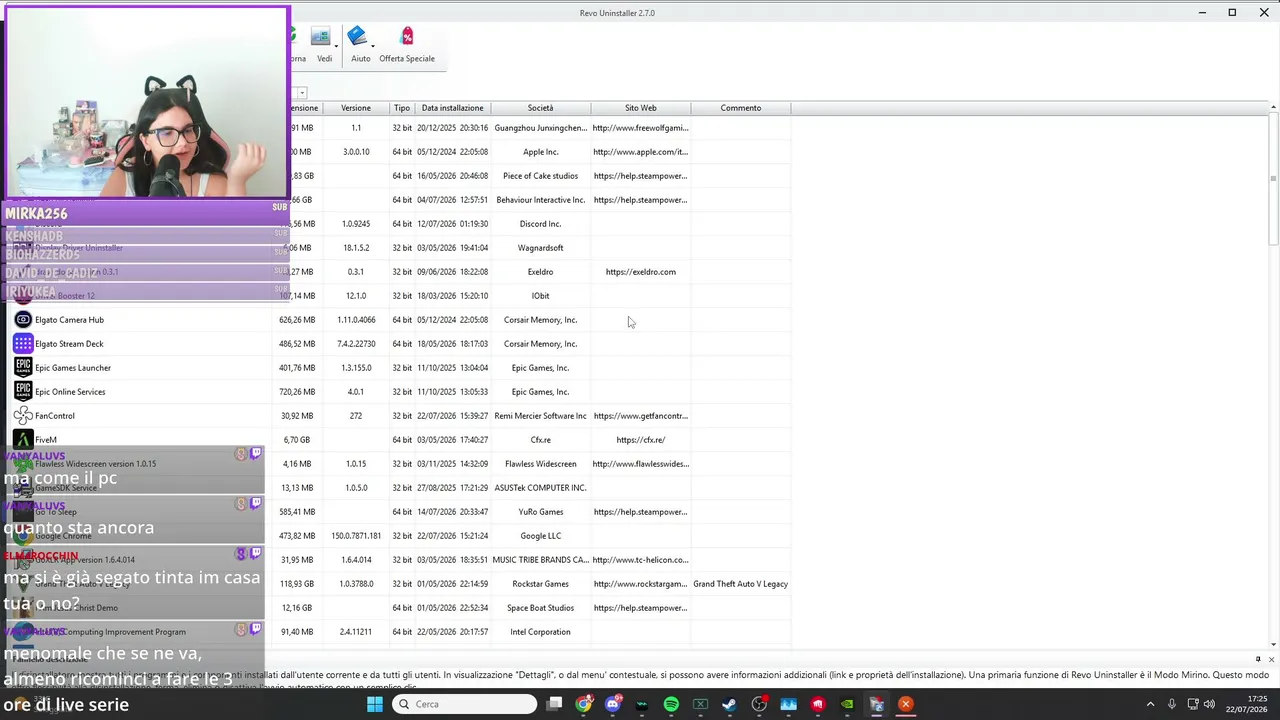Select the Elgato Camera Hub icon
This screenshot has height=720, width=1280.
[x=23, y=320]
